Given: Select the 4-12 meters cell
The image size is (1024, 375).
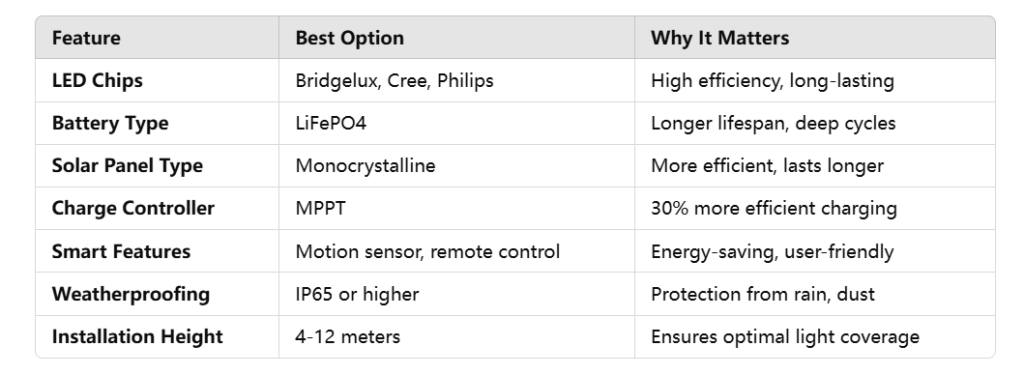Looking at the screenshot, I should coord(348,336).
